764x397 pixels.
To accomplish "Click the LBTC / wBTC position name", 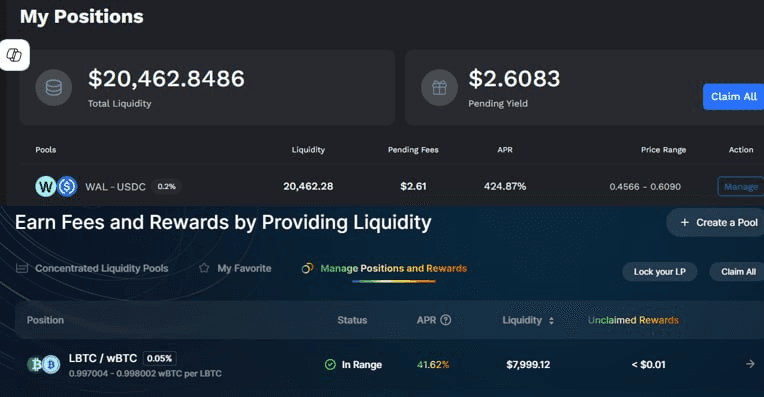I will 103,358.
